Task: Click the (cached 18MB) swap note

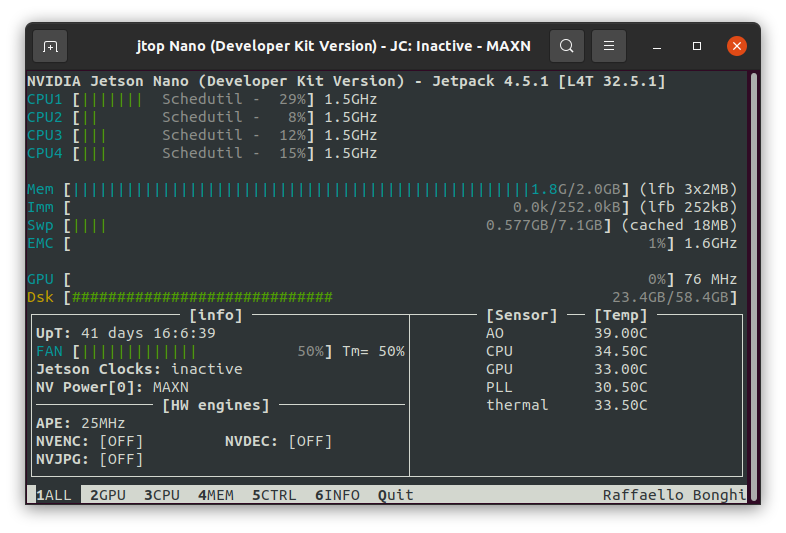Action: (679, 226)
